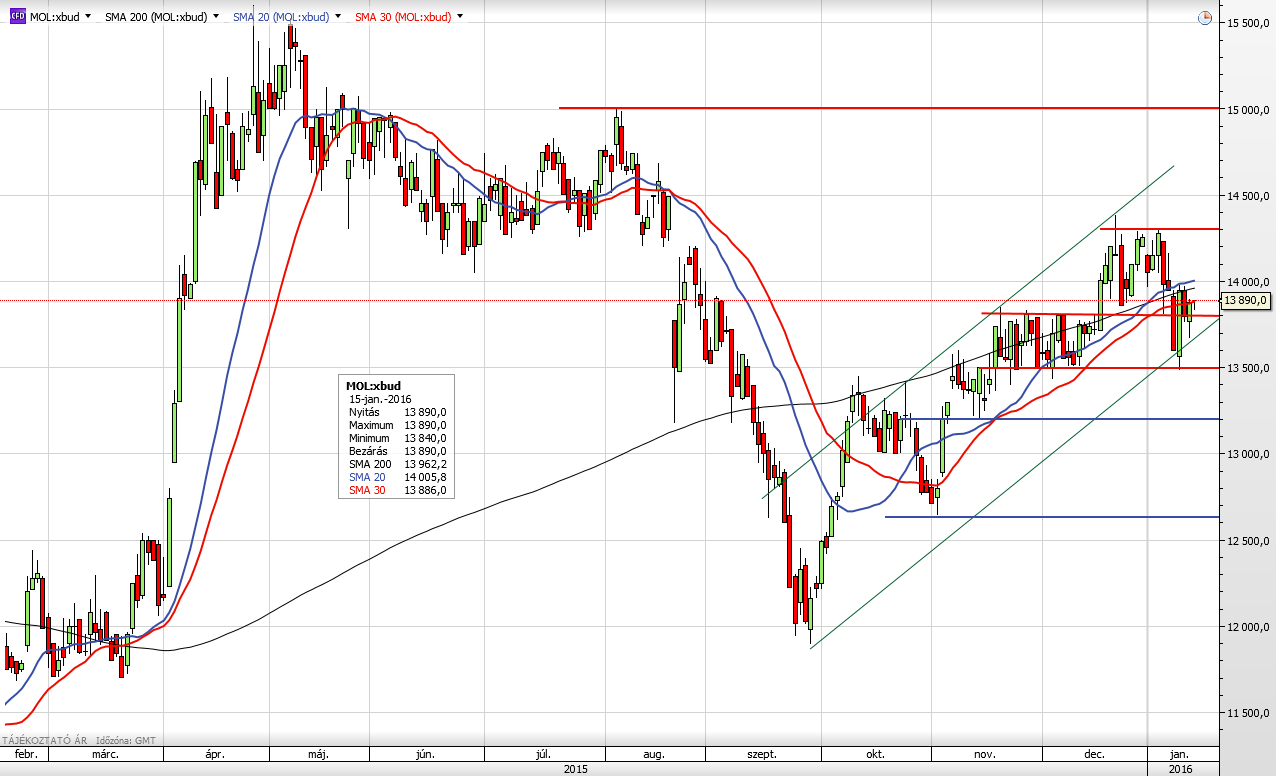Screen dimensions: 1276x776
Task: Click the SMA 30 value 13 886,0
Action: [425, 491]
